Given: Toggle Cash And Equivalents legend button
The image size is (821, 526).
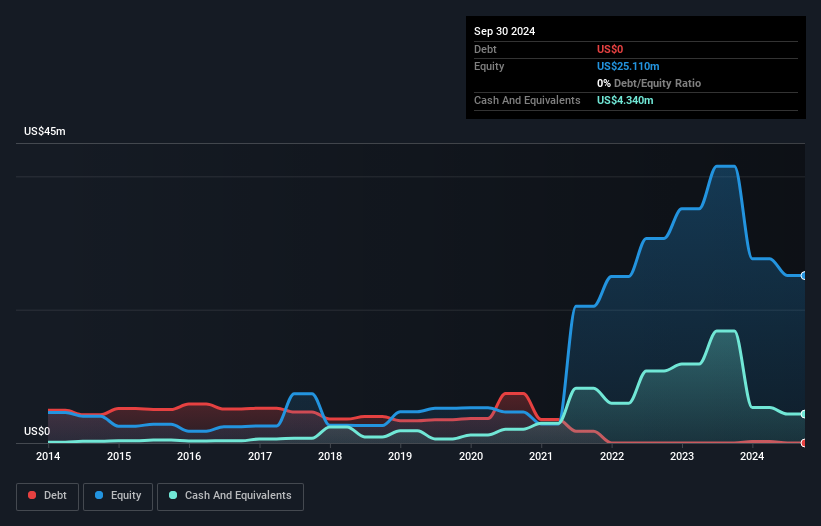Looking at the screenshot, I should pos(230,496).
